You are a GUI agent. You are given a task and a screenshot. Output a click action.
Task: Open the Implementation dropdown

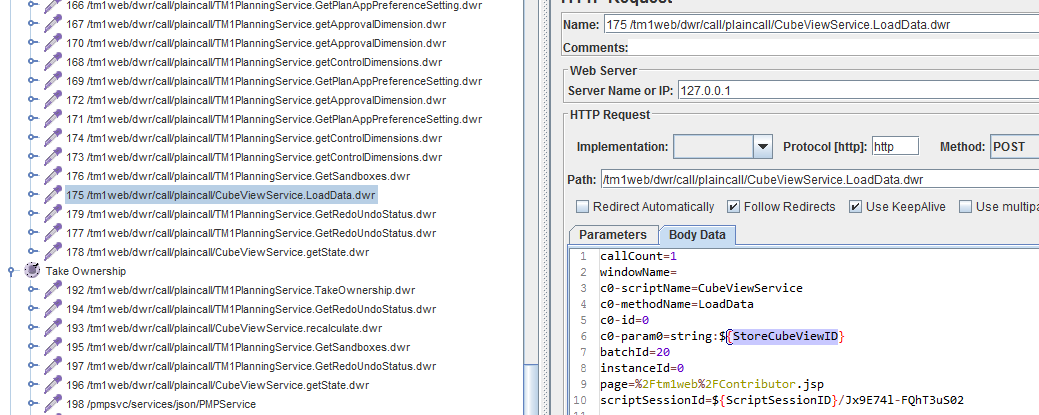[x=763, y=147]
